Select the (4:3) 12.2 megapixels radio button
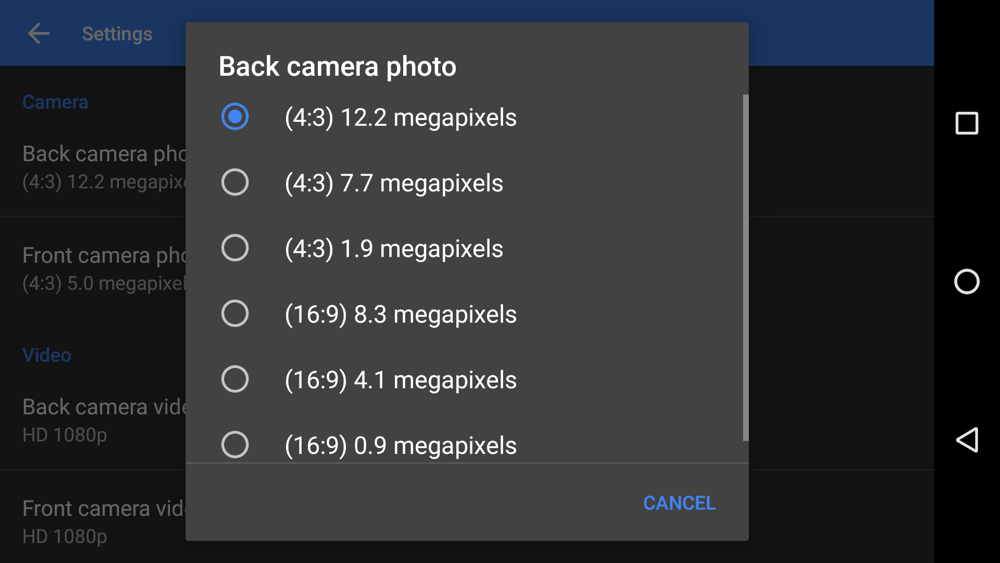This screenshot has height=563, width=1000. (x=235, y=117)
